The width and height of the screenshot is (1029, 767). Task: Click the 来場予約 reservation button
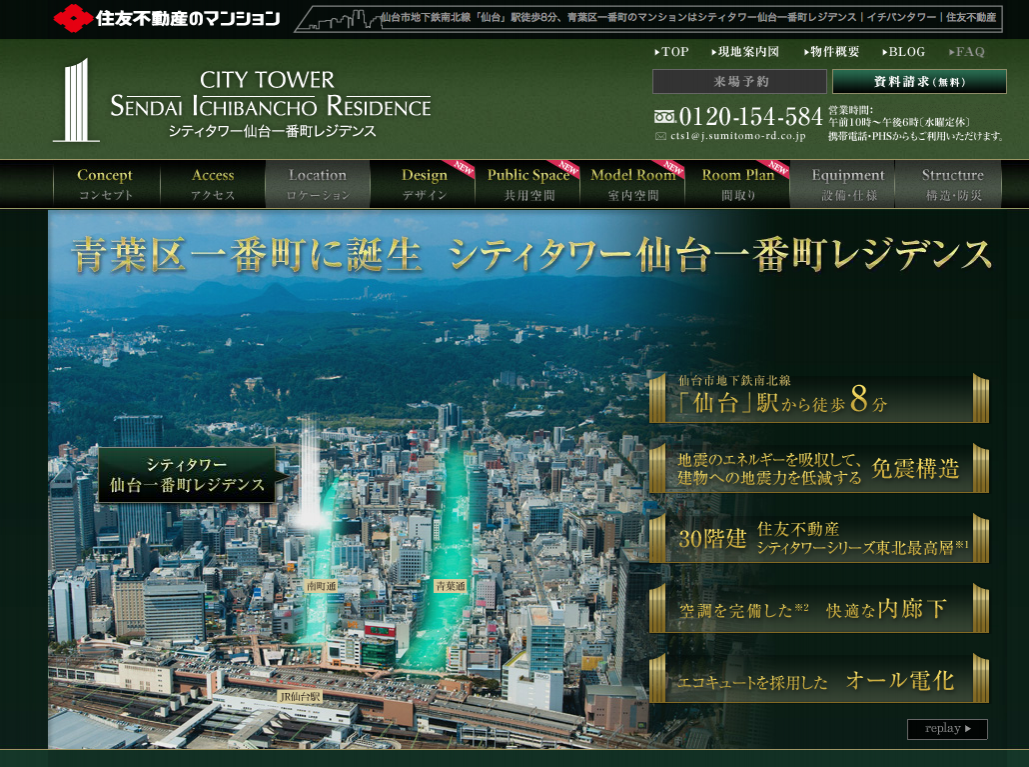pyautogui.click(x=740, y=81)
